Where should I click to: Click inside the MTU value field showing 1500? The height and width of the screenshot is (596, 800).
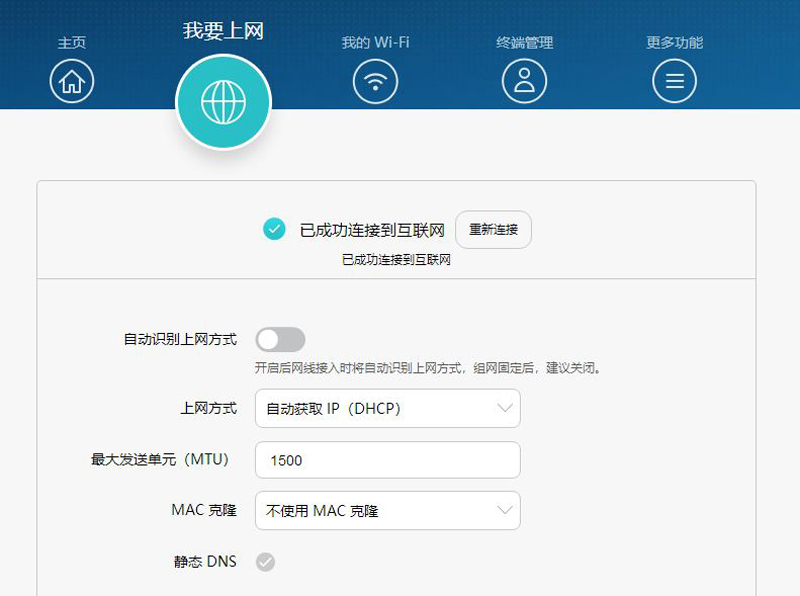coord(388,459)
